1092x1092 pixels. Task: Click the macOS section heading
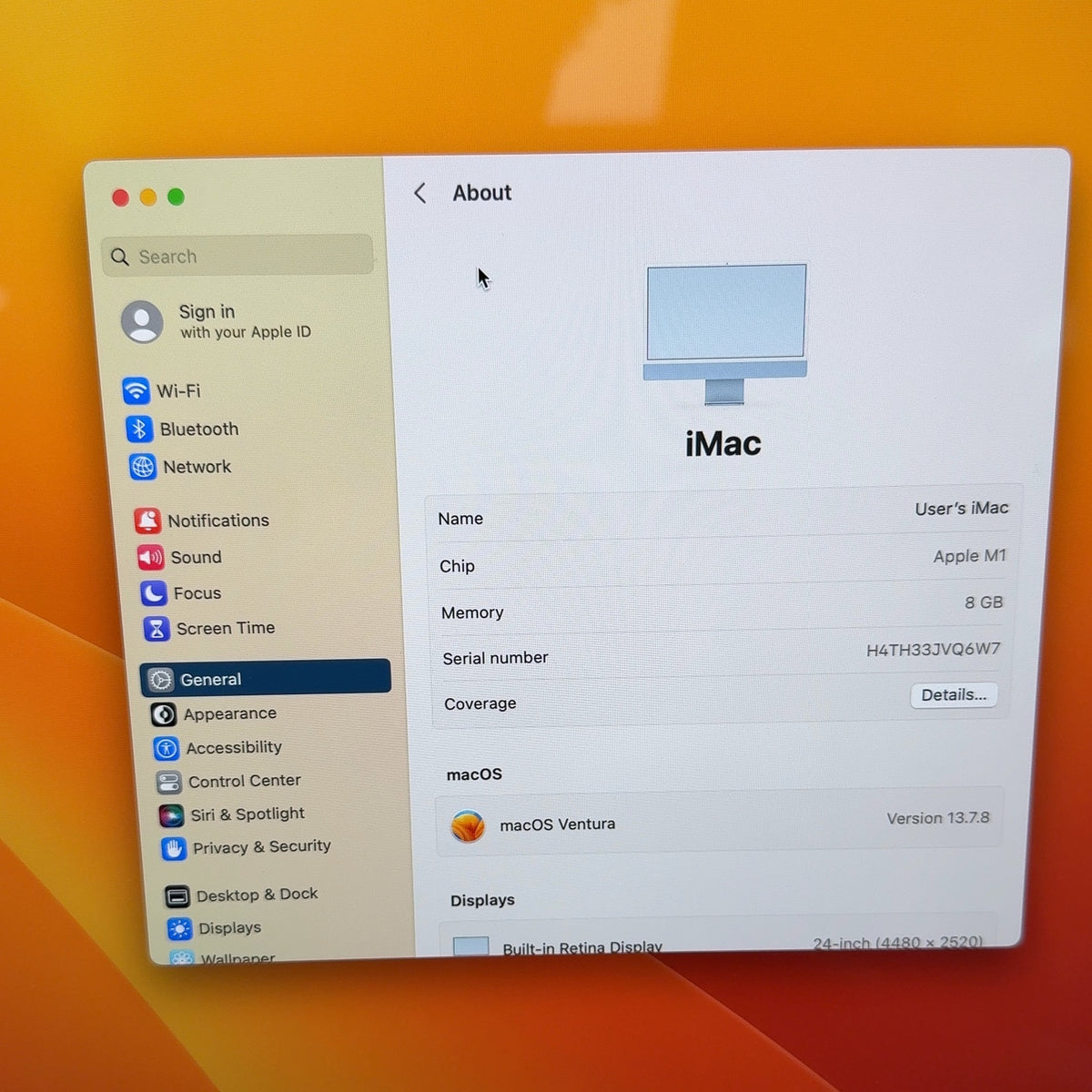coord(474,774)
